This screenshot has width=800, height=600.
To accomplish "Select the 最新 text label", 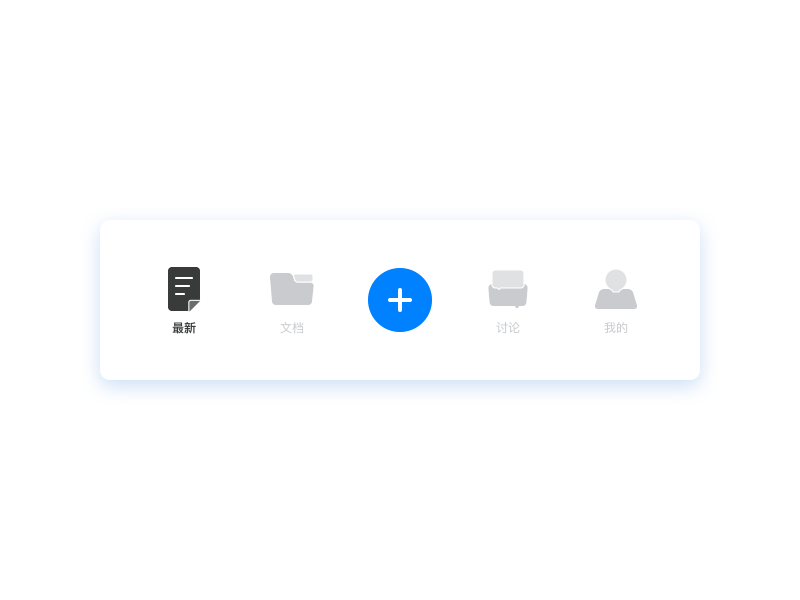I will point(184,328).
